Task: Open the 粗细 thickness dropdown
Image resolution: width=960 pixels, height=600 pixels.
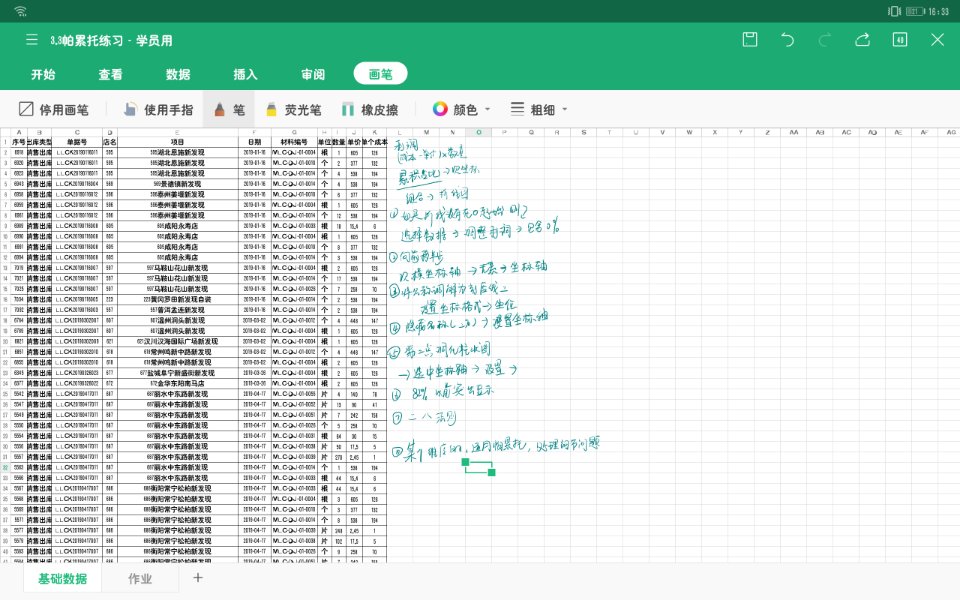Action: tap(539, 110)
